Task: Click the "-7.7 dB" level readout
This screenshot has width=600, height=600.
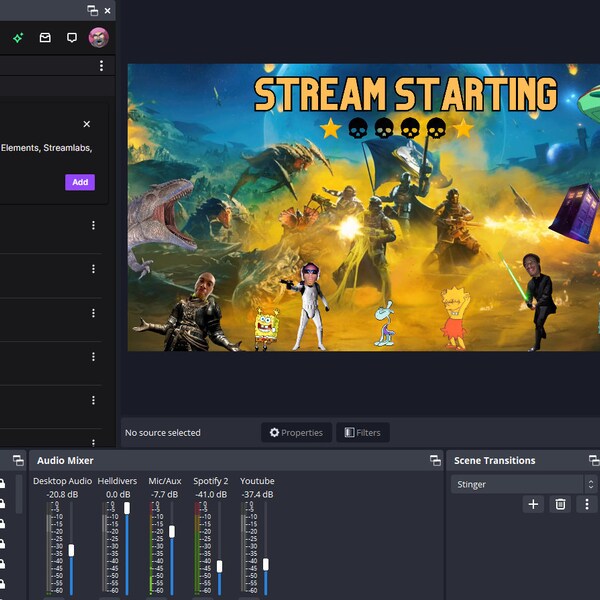Action: pos(165,494)
